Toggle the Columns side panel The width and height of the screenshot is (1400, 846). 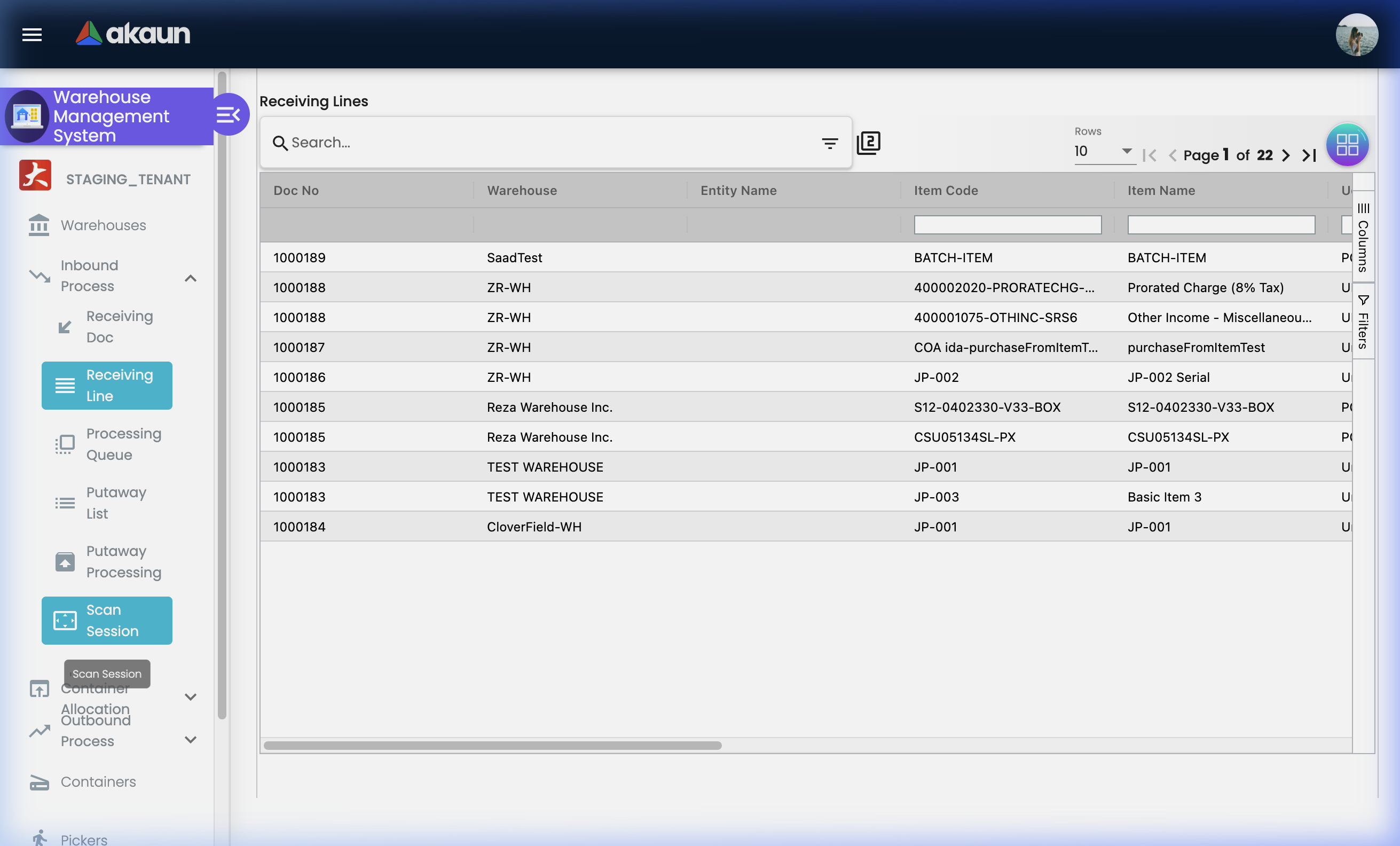click(x=1363, y=238)
